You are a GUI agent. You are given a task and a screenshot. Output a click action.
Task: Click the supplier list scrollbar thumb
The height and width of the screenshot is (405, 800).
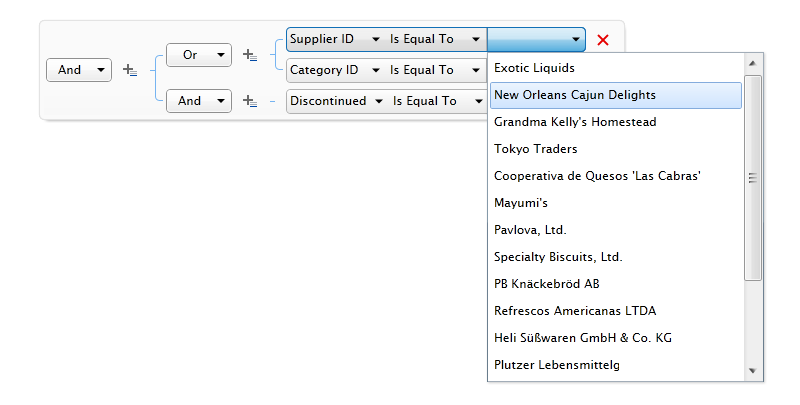[753, 178]
